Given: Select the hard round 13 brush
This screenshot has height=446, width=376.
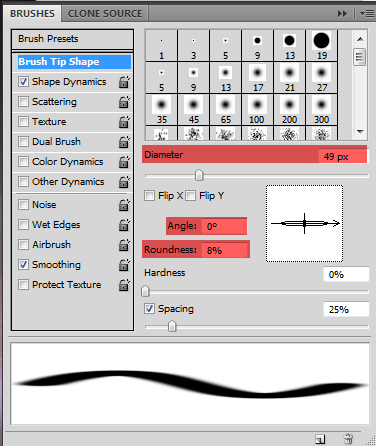Looking at the screenshot, I should [x=289, y=45].
